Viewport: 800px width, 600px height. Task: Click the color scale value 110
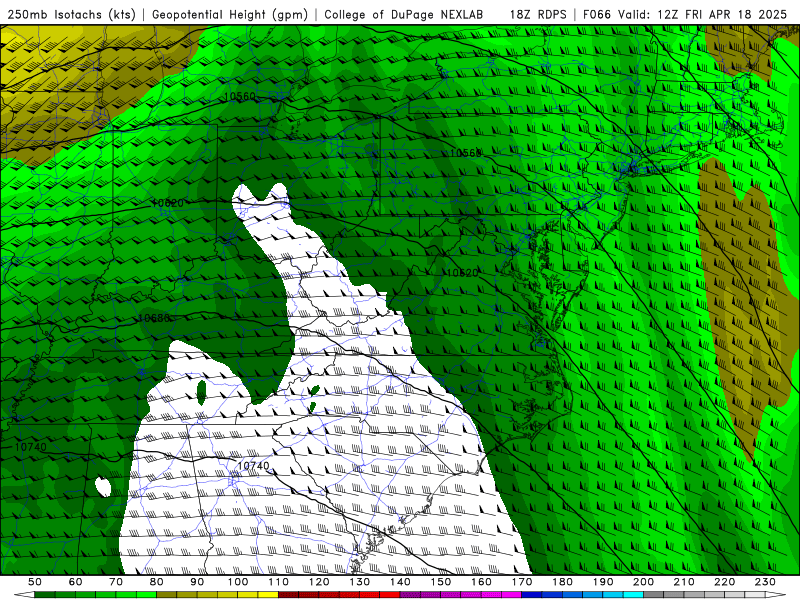pyautogui.click(x=279, y=582)
